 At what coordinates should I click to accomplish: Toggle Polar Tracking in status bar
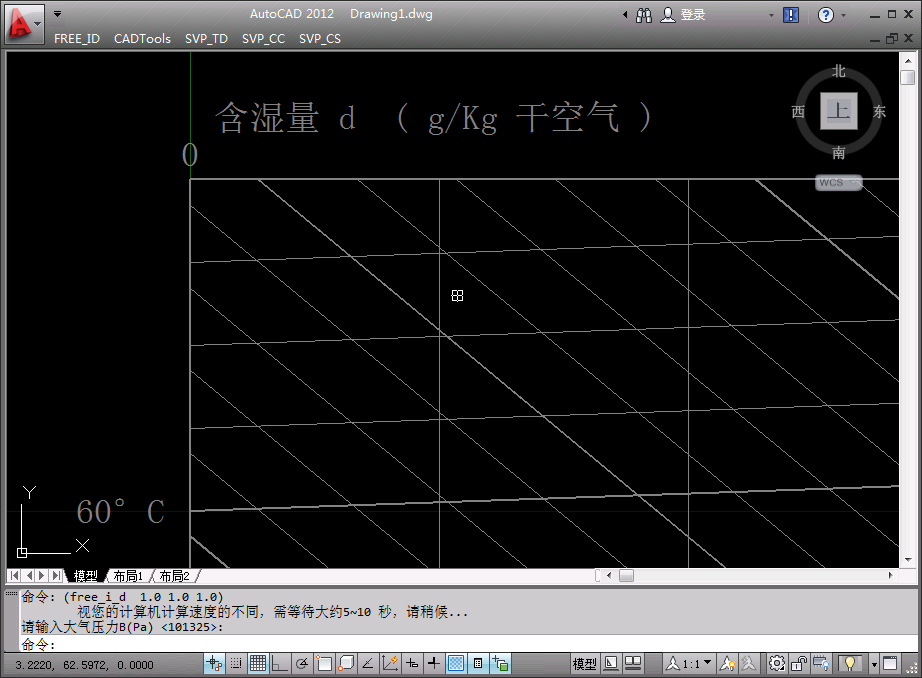[302, 664]
